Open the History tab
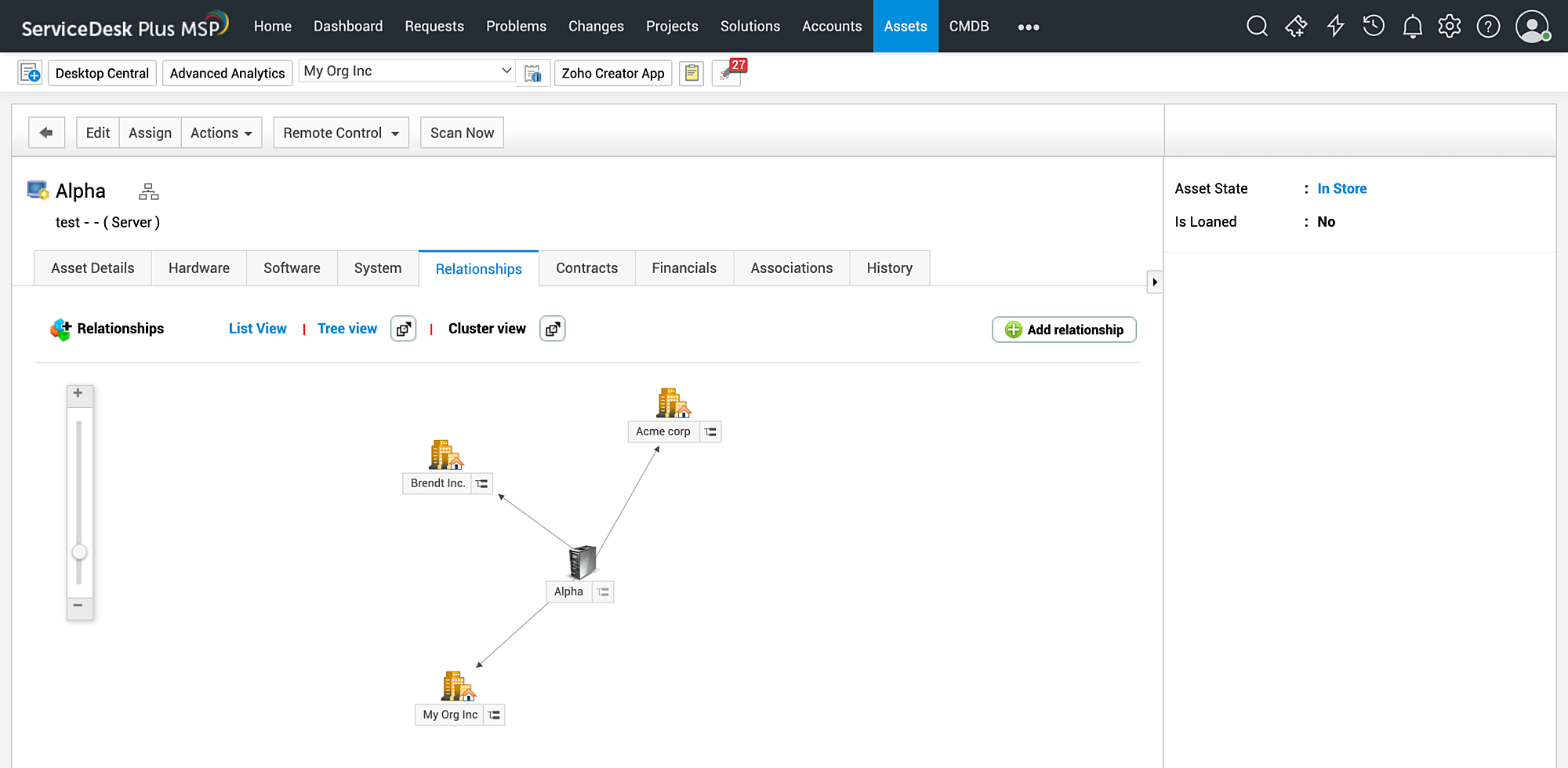 point(890,268)
